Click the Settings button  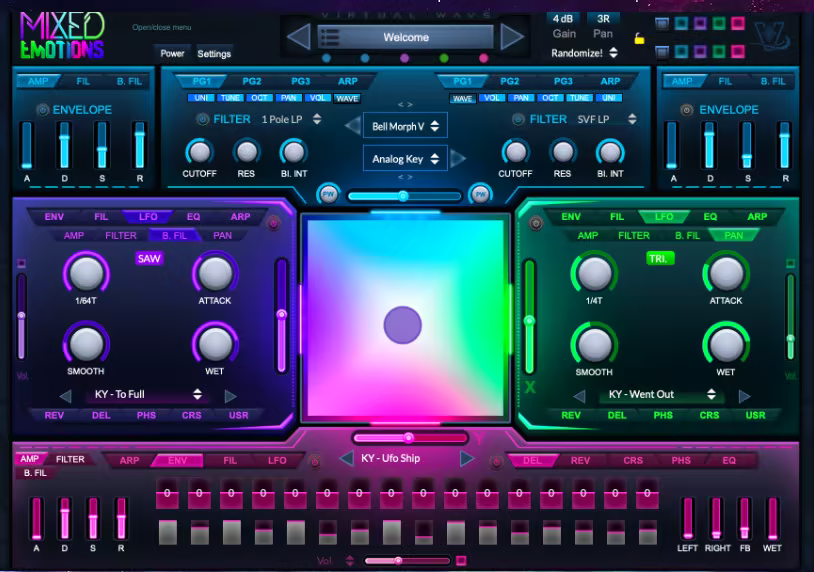(x=214, y=53)
